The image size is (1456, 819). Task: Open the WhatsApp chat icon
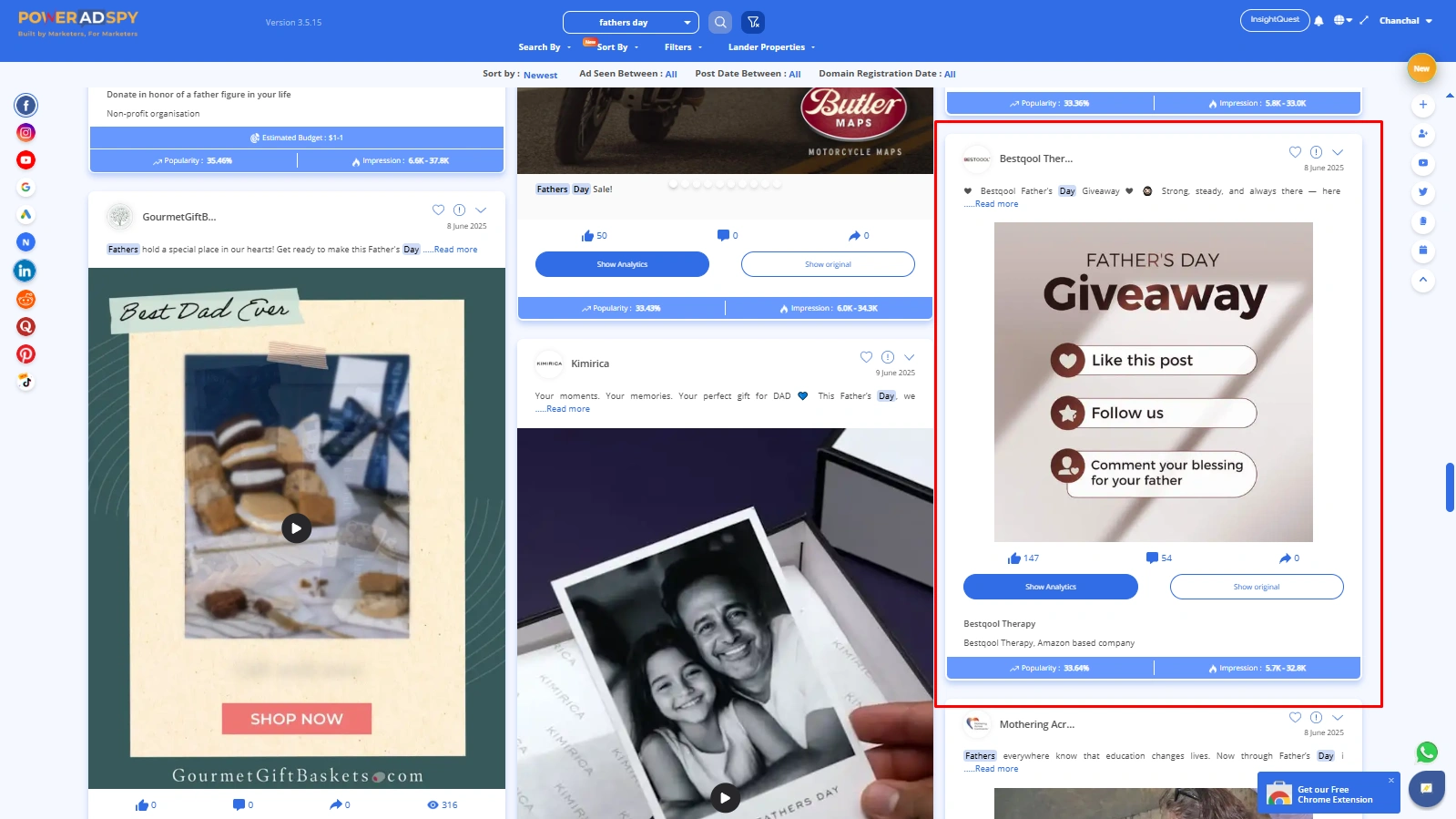pos(1427,752)
